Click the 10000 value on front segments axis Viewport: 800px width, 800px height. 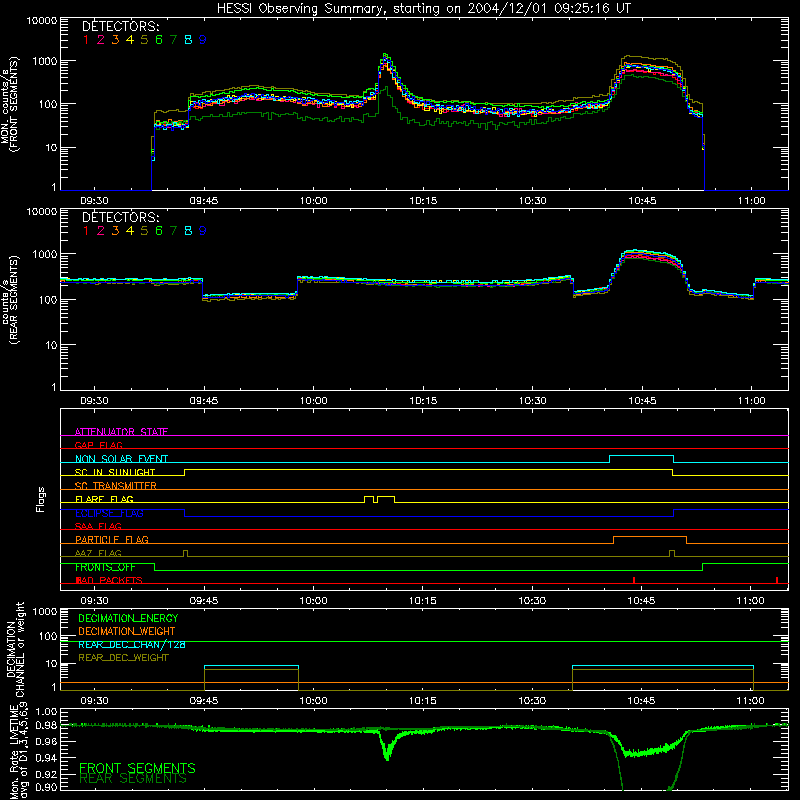tap(42, 21)
